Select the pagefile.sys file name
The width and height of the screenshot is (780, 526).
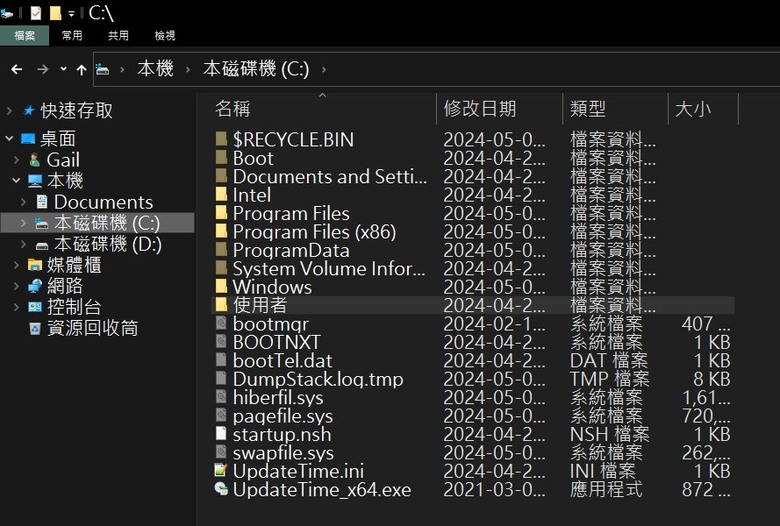click(x=283, y=416)
